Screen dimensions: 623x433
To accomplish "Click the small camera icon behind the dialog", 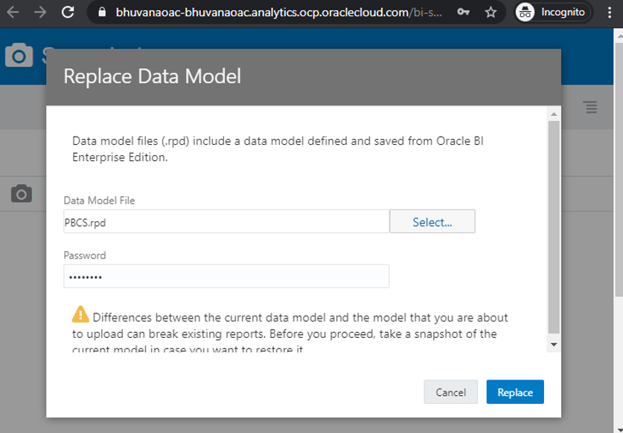I will point(22,193).
